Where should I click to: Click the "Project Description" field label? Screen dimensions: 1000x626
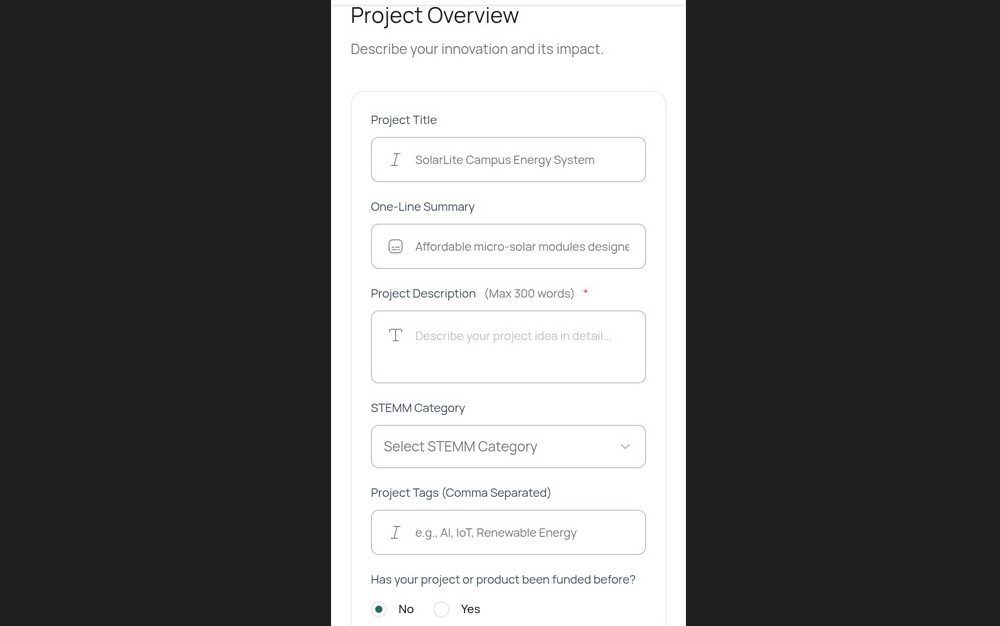click(423, 294)
